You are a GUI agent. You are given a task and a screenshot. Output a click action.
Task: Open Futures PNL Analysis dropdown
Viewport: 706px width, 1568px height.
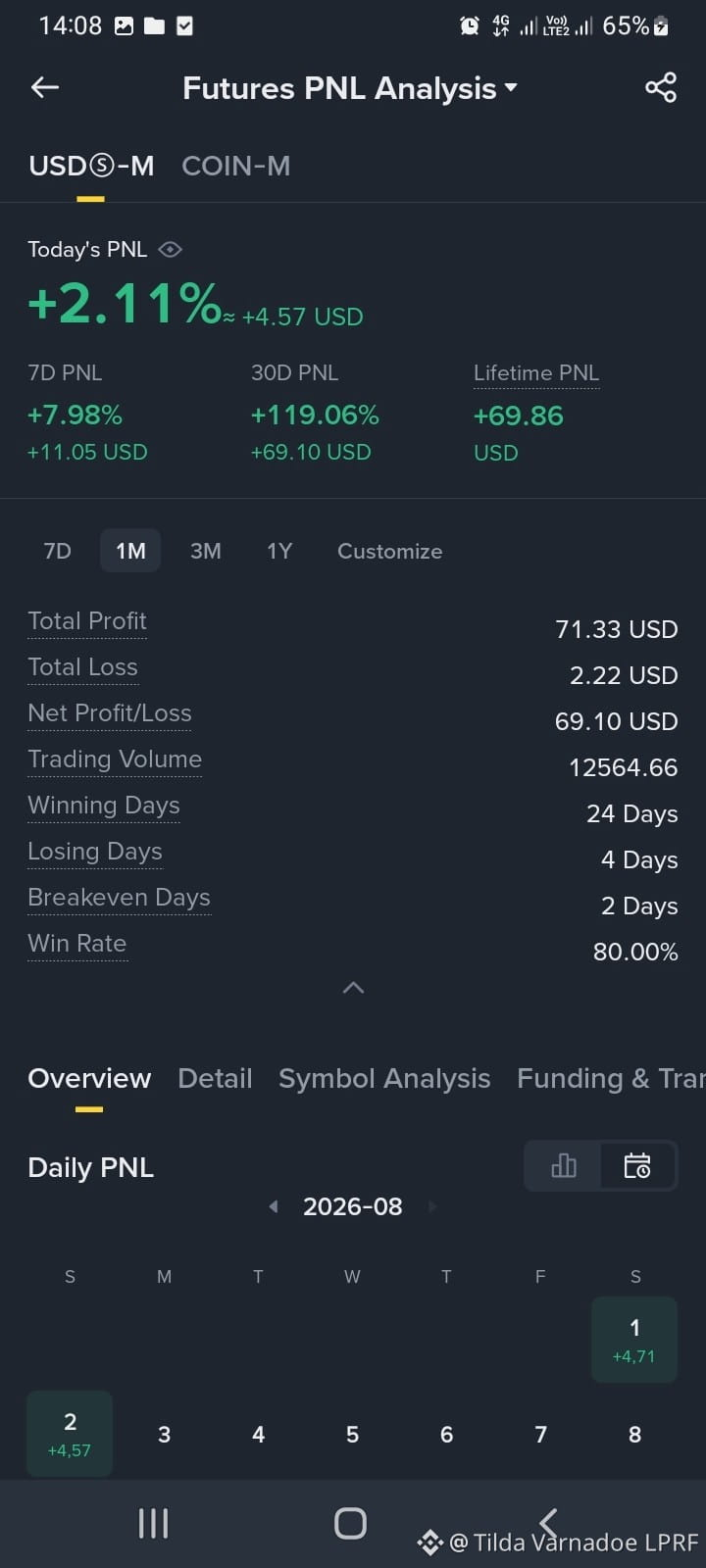(x=349, y=88)
